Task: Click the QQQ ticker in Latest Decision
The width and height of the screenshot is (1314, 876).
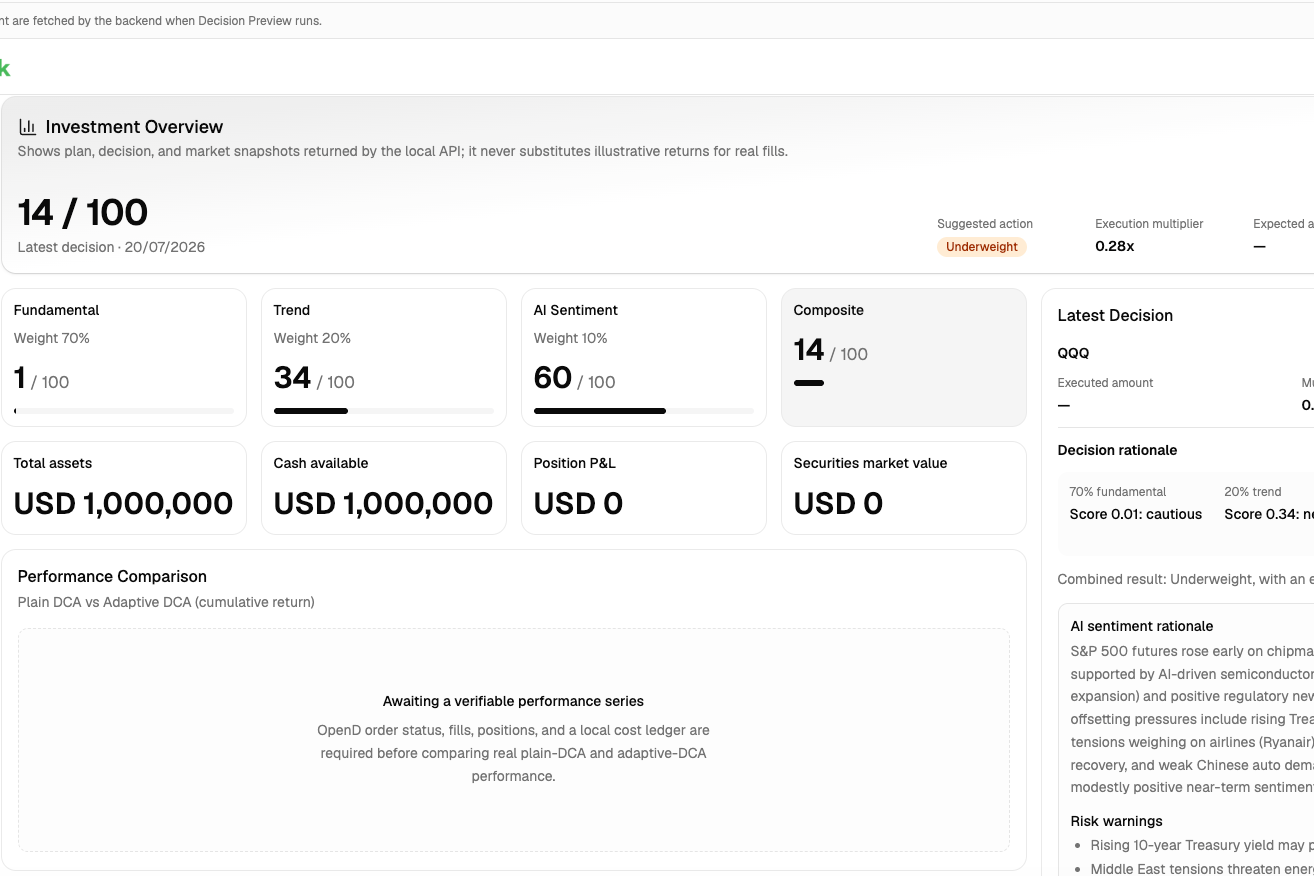Action: (x=1073, y=353)
